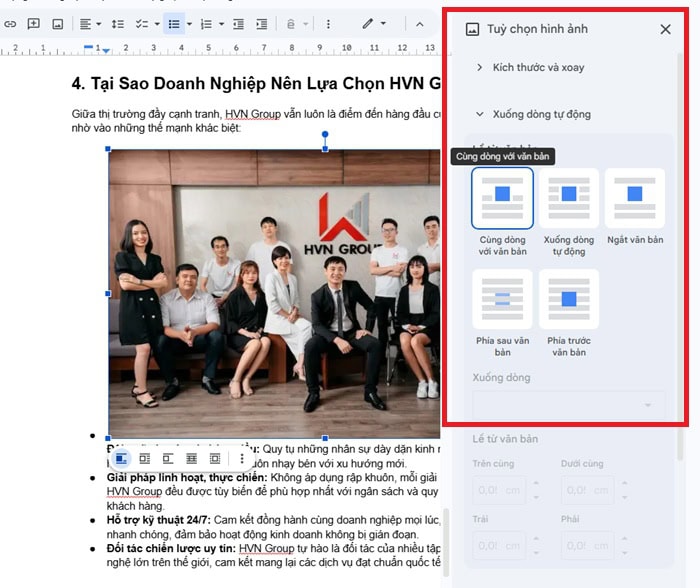Click the insert image toolbar icon

58,24
